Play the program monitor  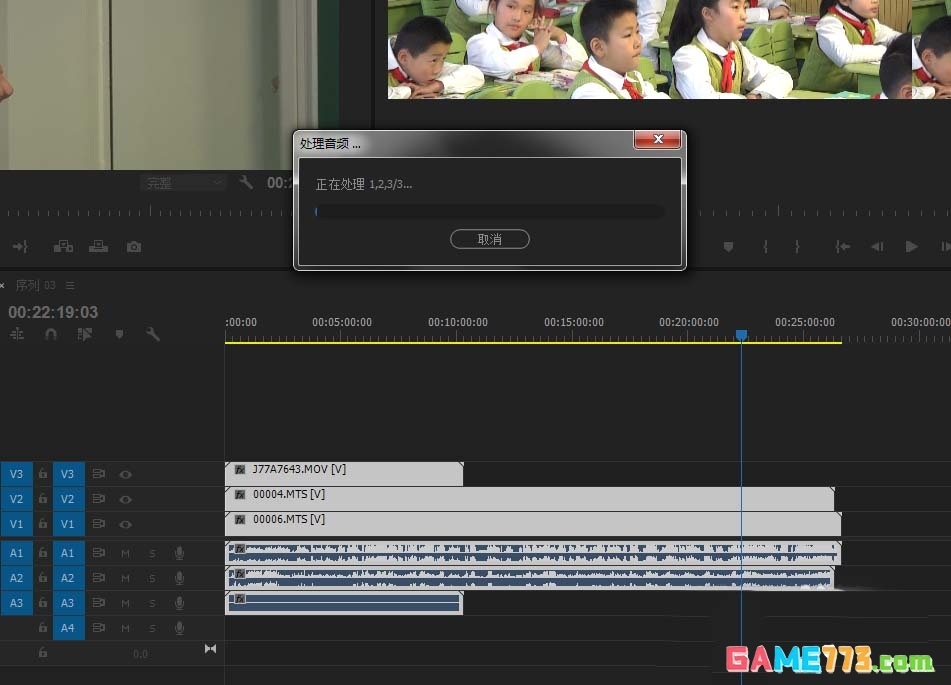coord(911,246)
